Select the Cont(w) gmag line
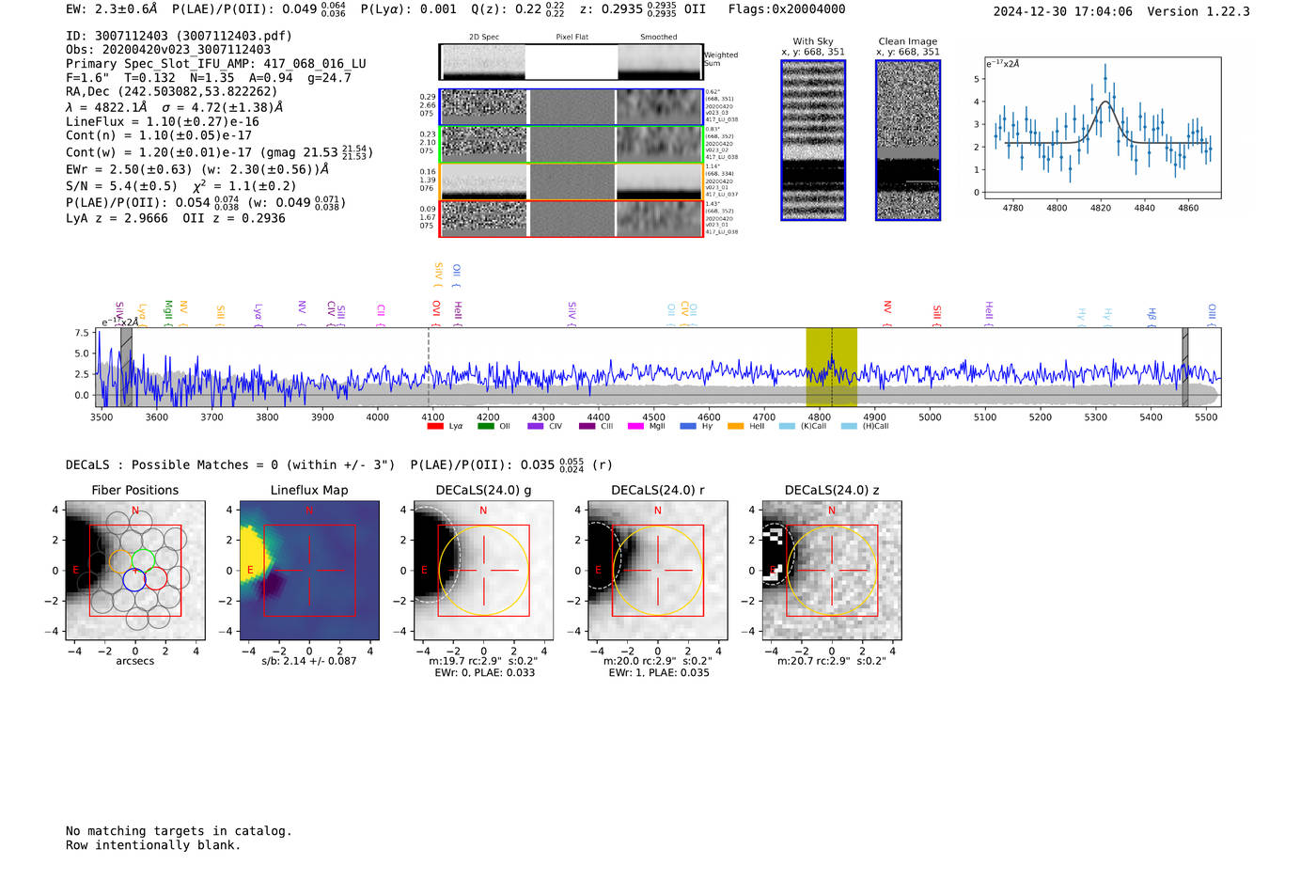This screenshot has height=896, width=1316. click(219, 151)
